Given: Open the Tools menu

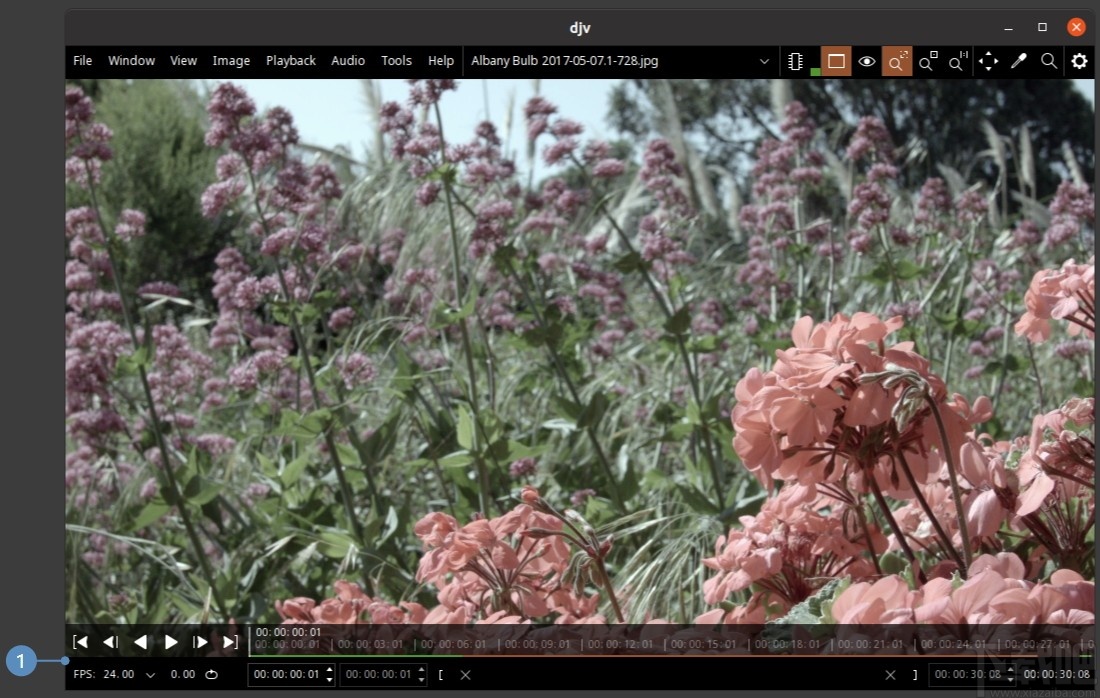Looking at the screenshot, I should [x=396, y=61].
